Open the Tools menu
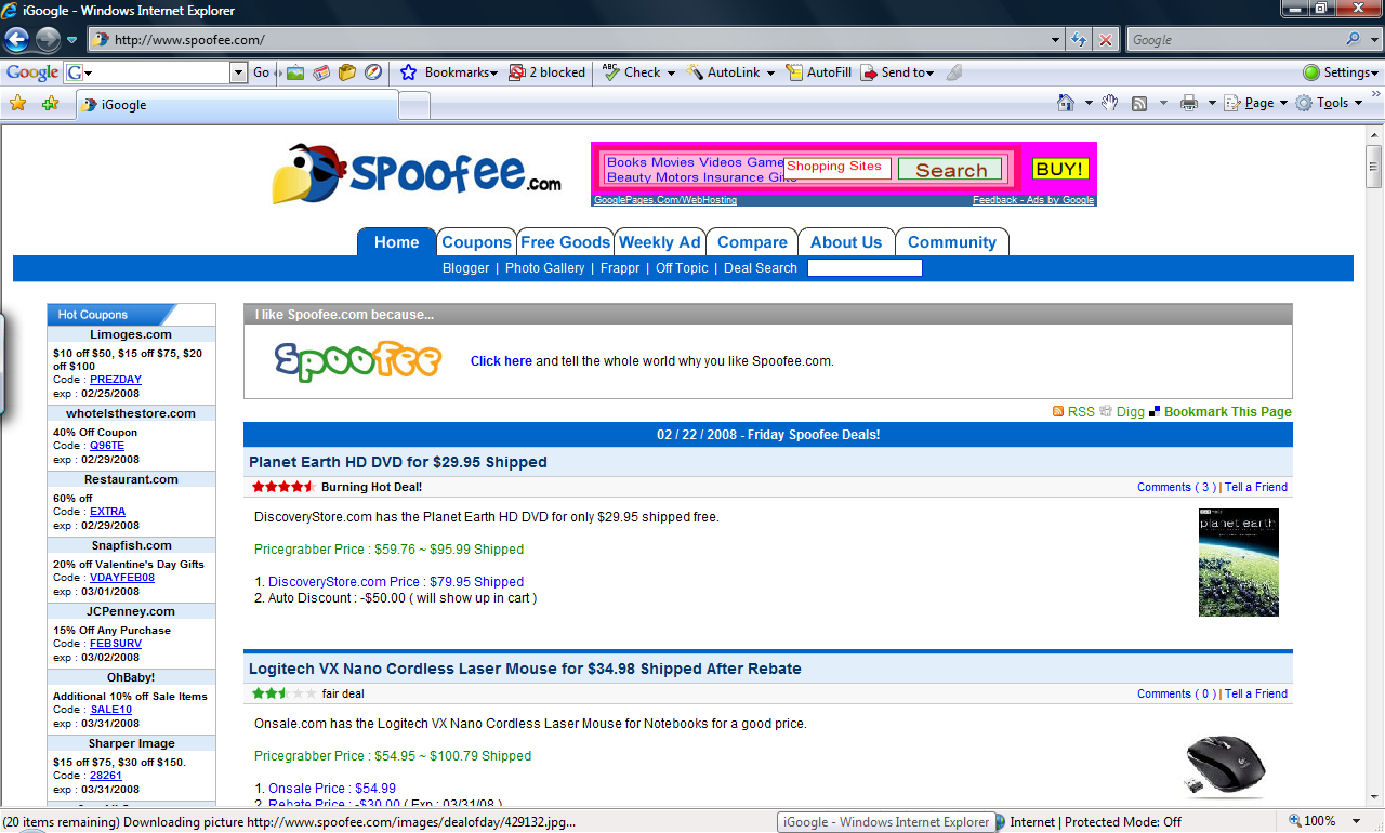This screenshot has width=1385, height=833. click(1328, 102)
